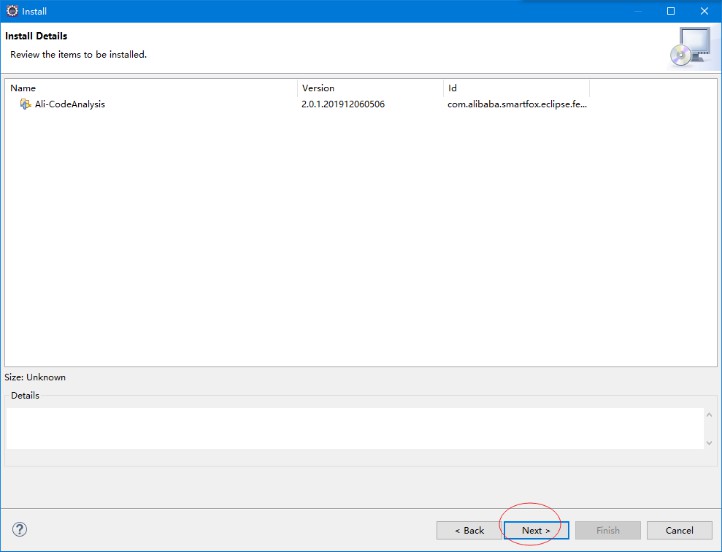Cancel the install wizard
The width and height of the screenshot is (722, 552).
(679, 530)
